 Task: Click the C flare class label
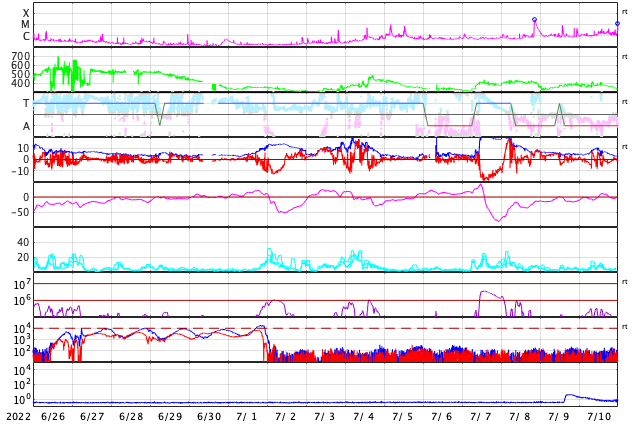[x=26, y=36]
